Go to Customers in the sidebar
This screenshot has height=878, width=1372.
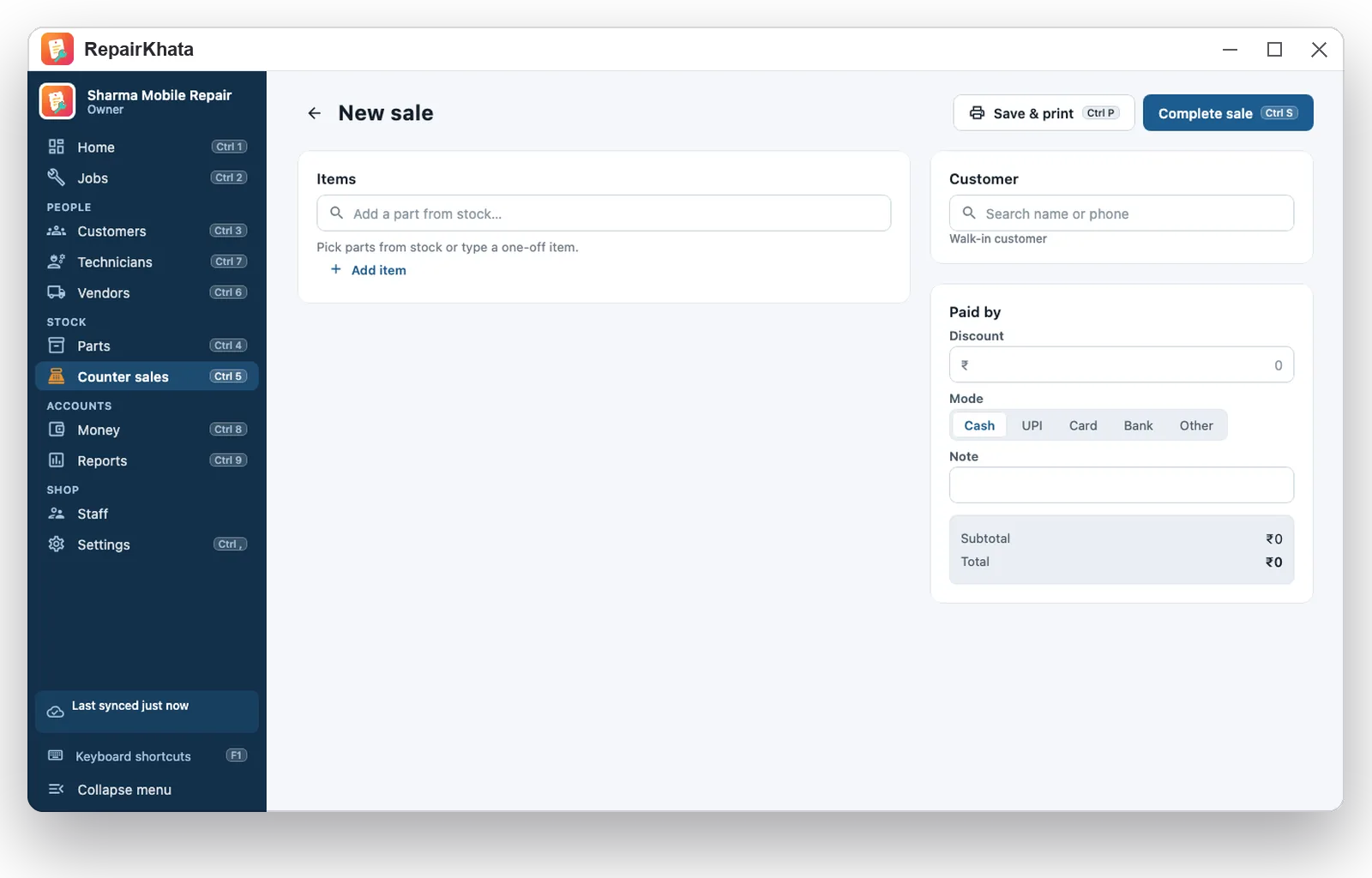[147, 231]
